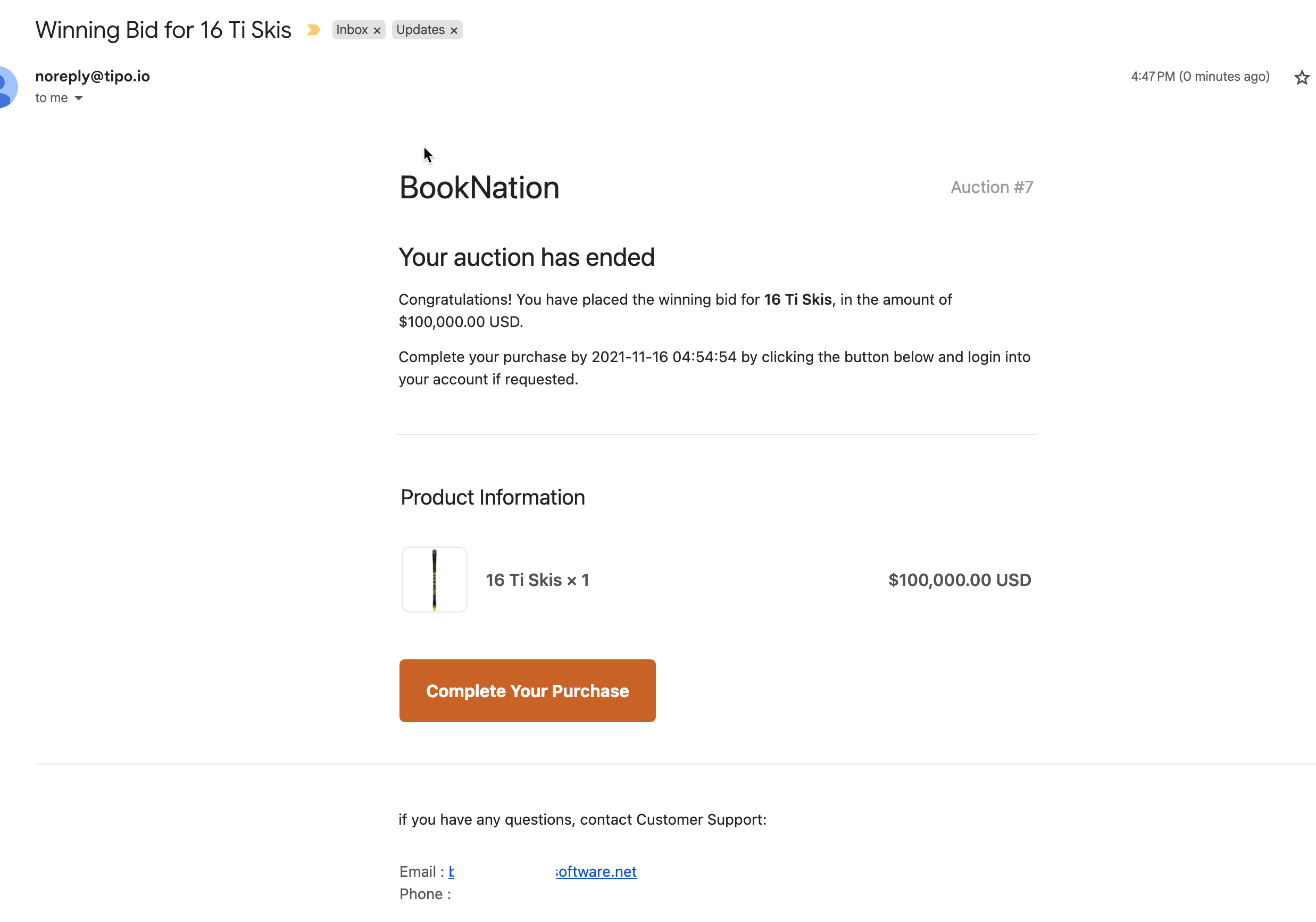Click the BookNation store heading
Viewport: 1316px width, 922px height.
coord(479,188)
